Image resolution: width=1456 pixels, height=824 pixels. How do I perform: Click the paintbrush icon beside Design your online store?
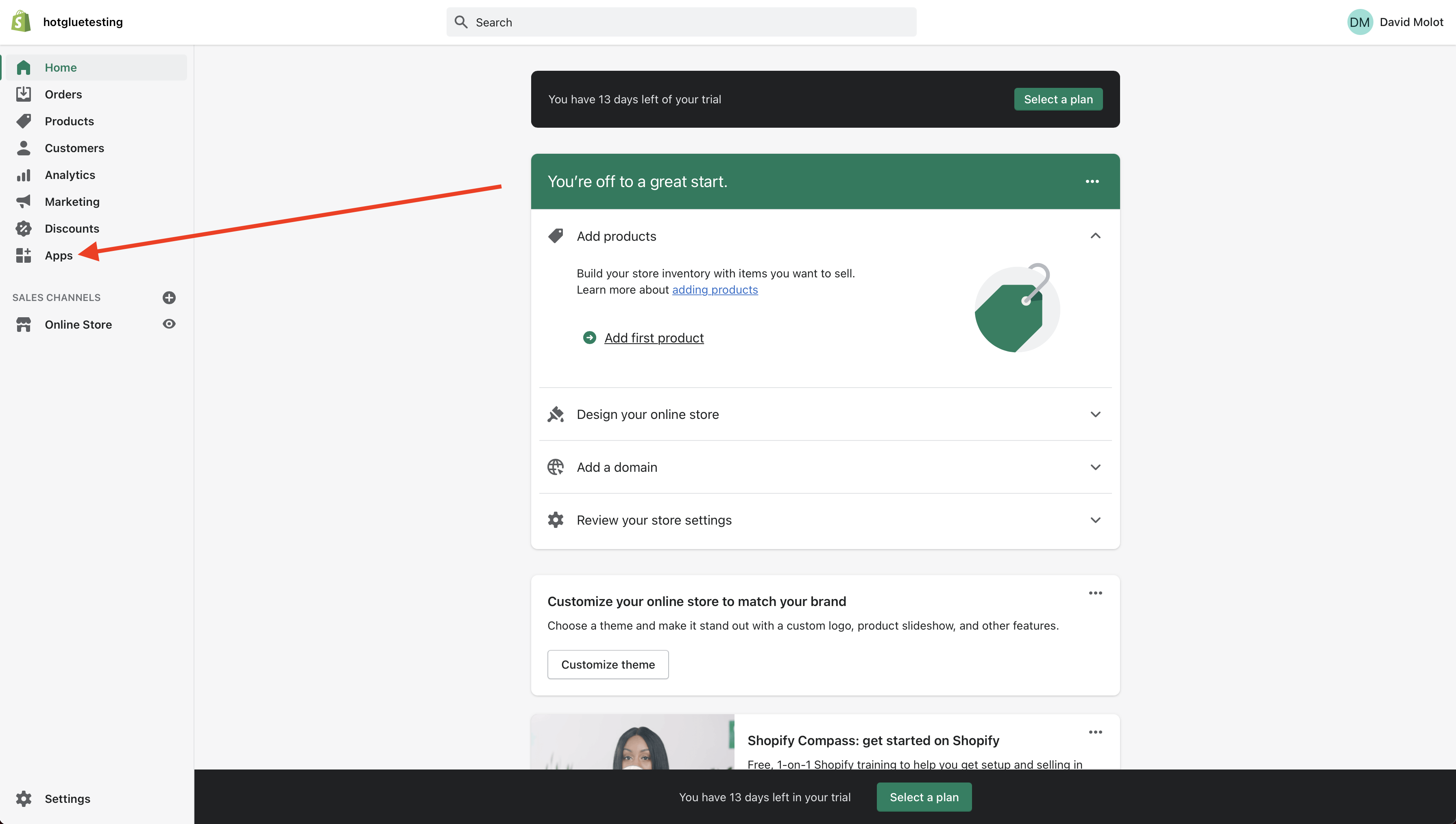point(556,414)
